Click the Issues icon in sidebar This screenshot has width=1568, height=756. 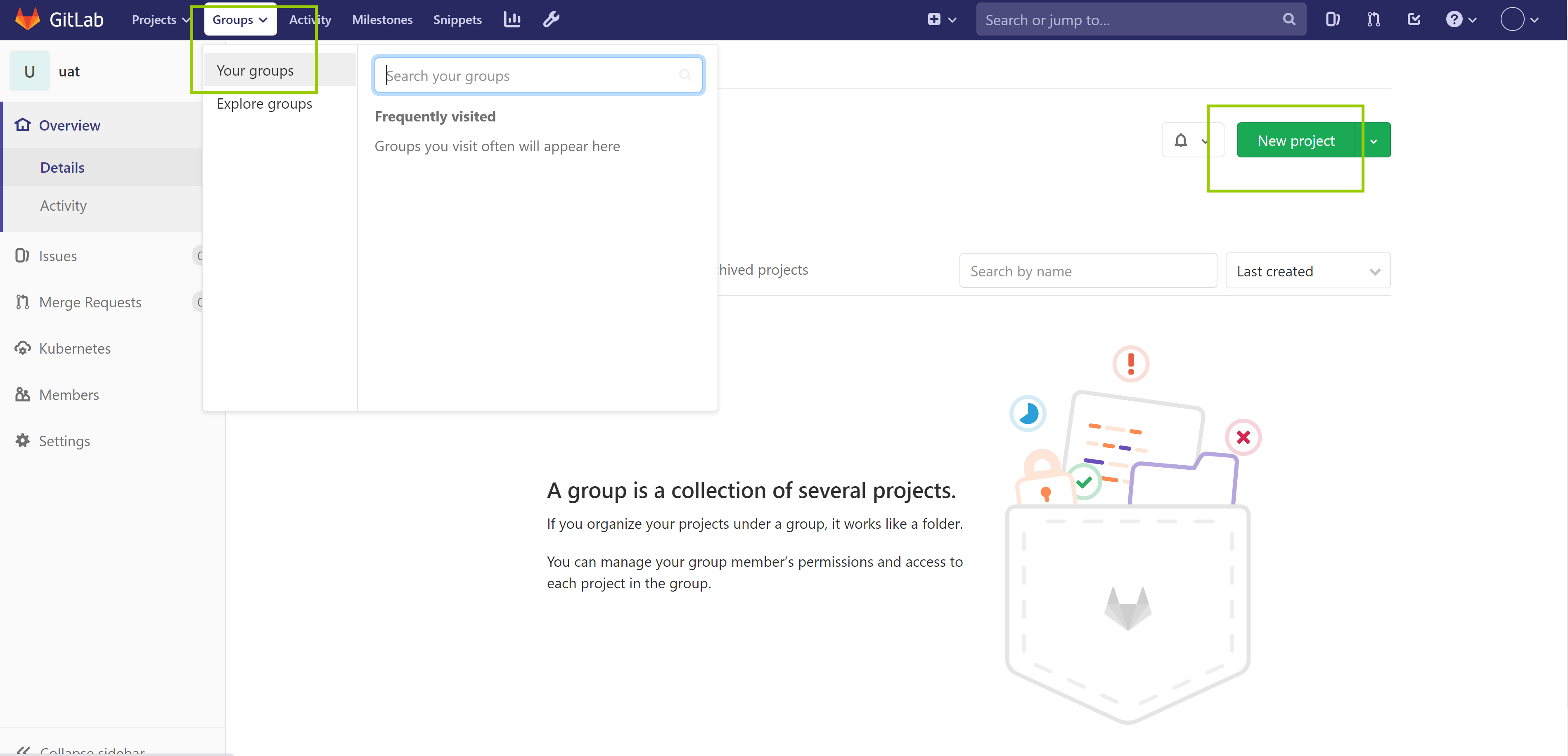point(23,255)
